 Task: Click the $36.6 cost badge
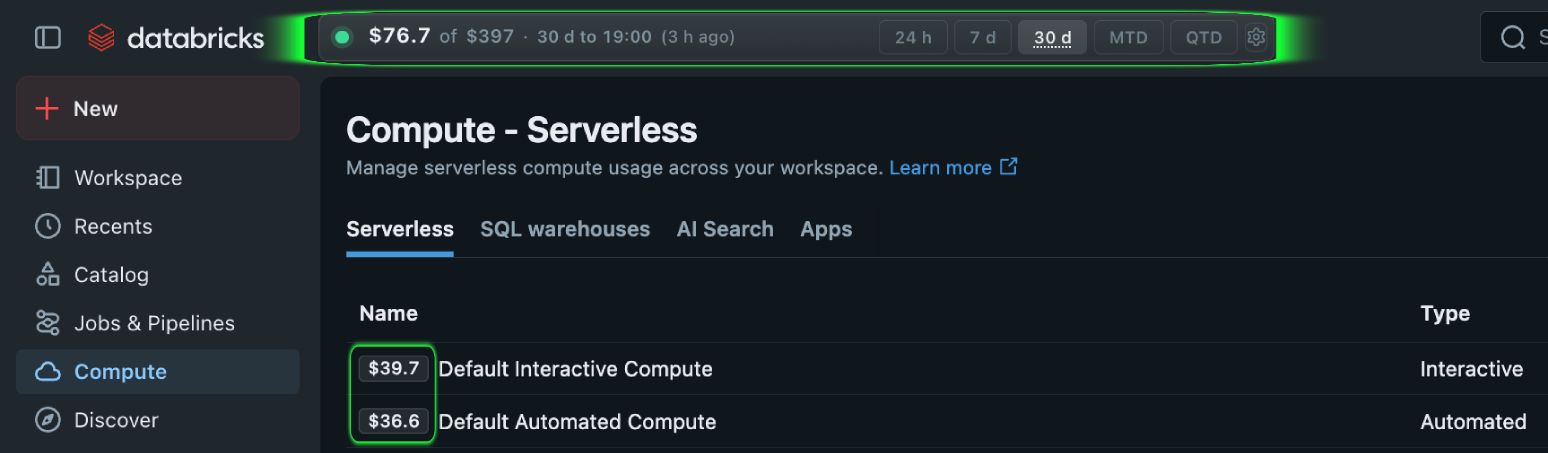point(394,421)
